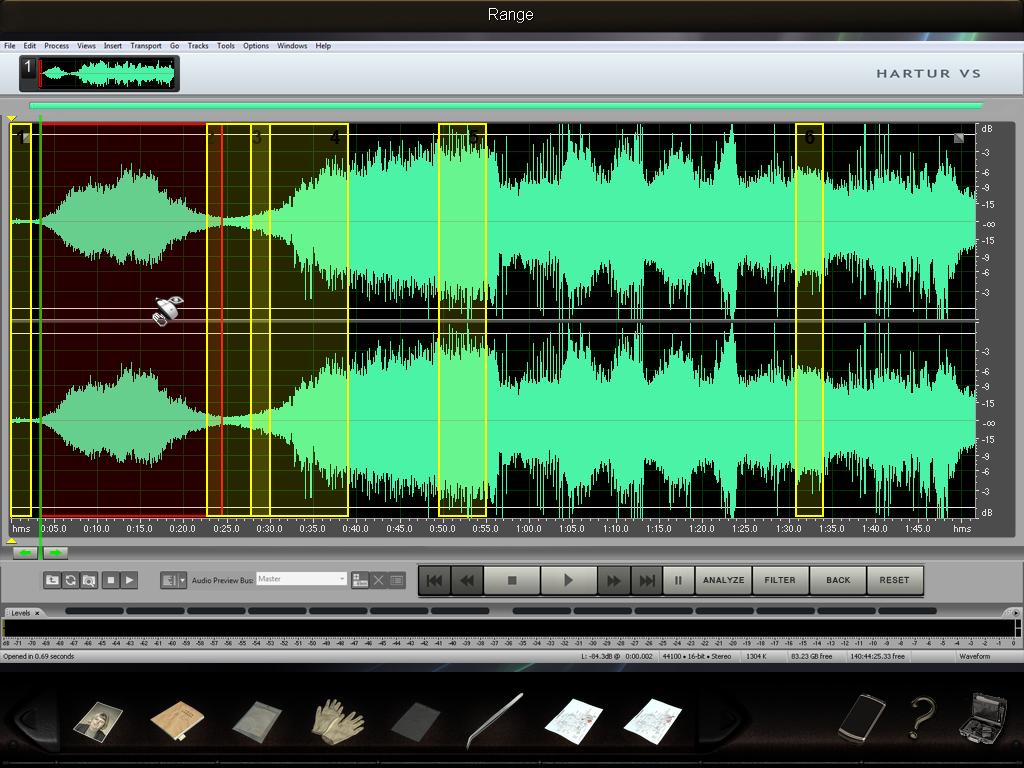Open the smartphone icon
The image size is (1024, 768).
tap(861, 718)
